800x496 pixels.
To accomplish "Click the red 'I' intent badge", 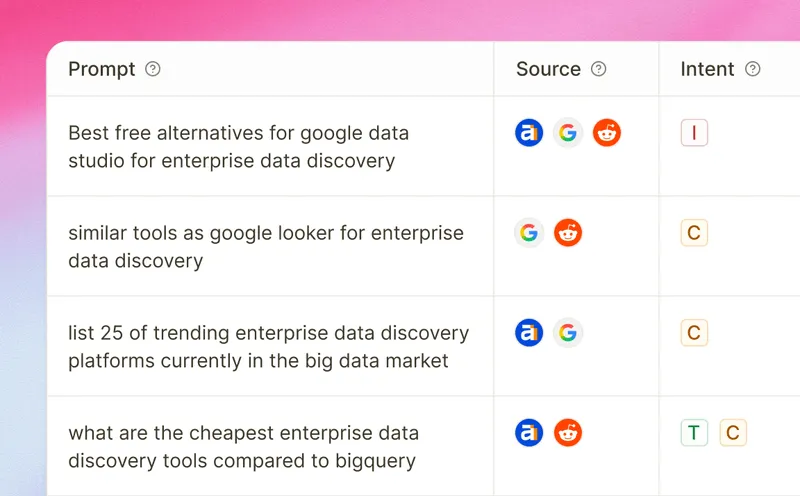I will [694, 133].
